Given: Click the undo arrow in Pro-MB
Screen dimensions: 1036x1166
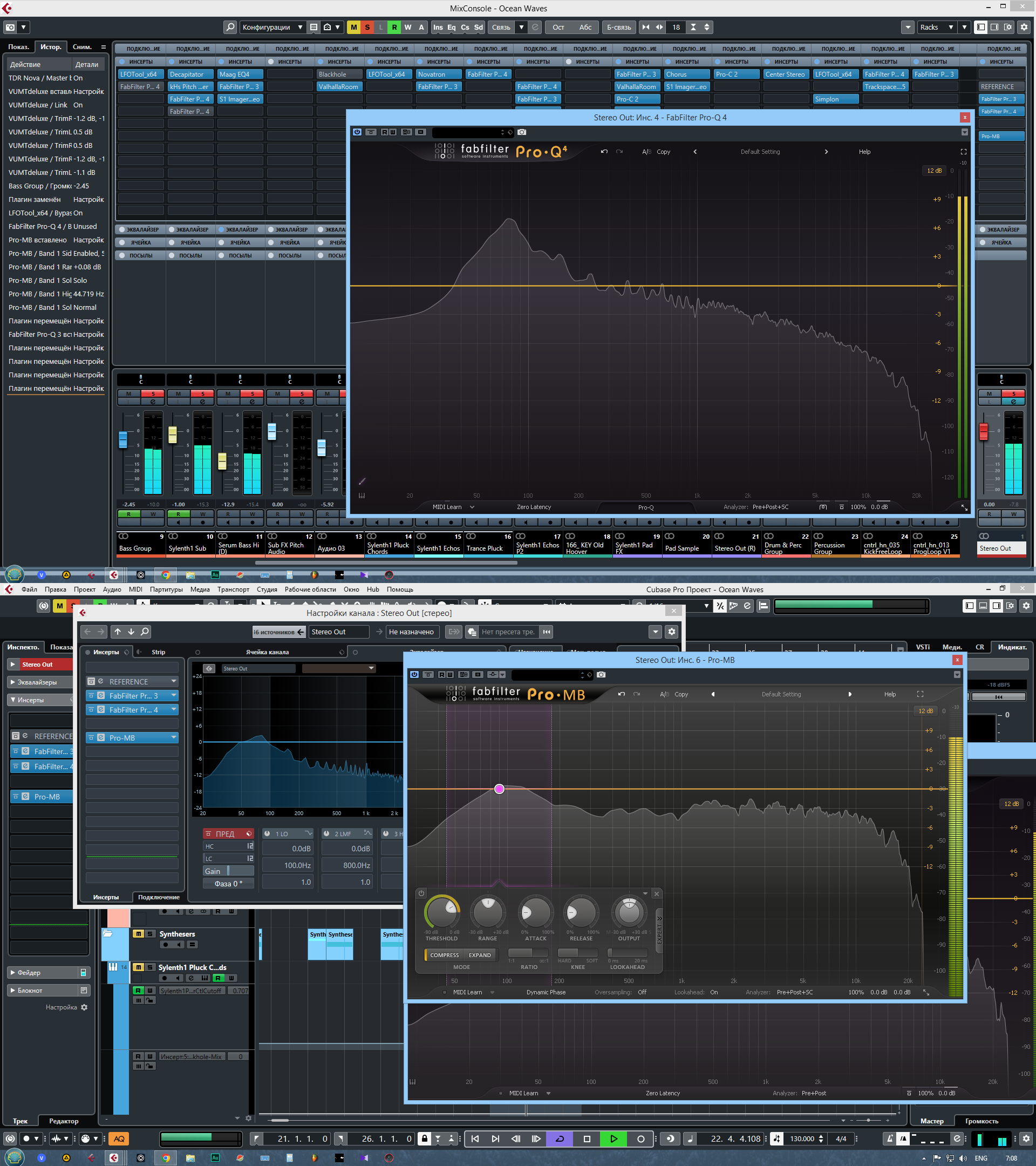Looking at the screenshot, I should pyautogui.click(x=622, y=694).
